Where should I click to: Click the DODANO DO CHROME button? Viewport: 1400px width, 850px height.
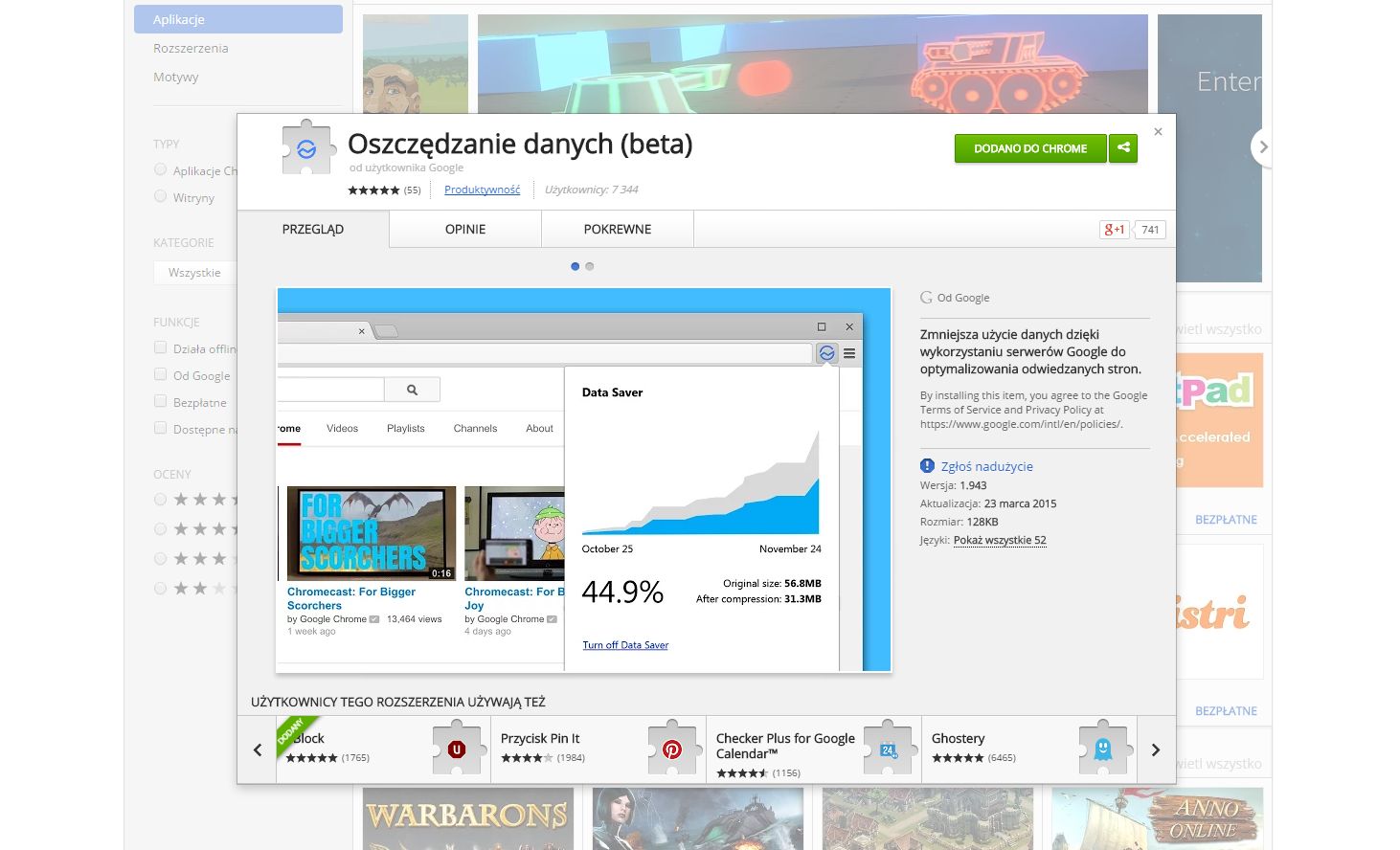[1030, 148]
